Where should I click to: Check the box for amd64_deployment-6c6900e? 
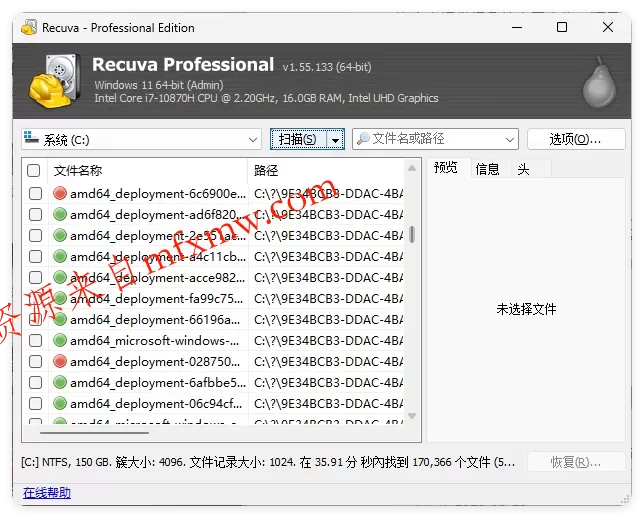pyautogui.click(x=36, y=193)
